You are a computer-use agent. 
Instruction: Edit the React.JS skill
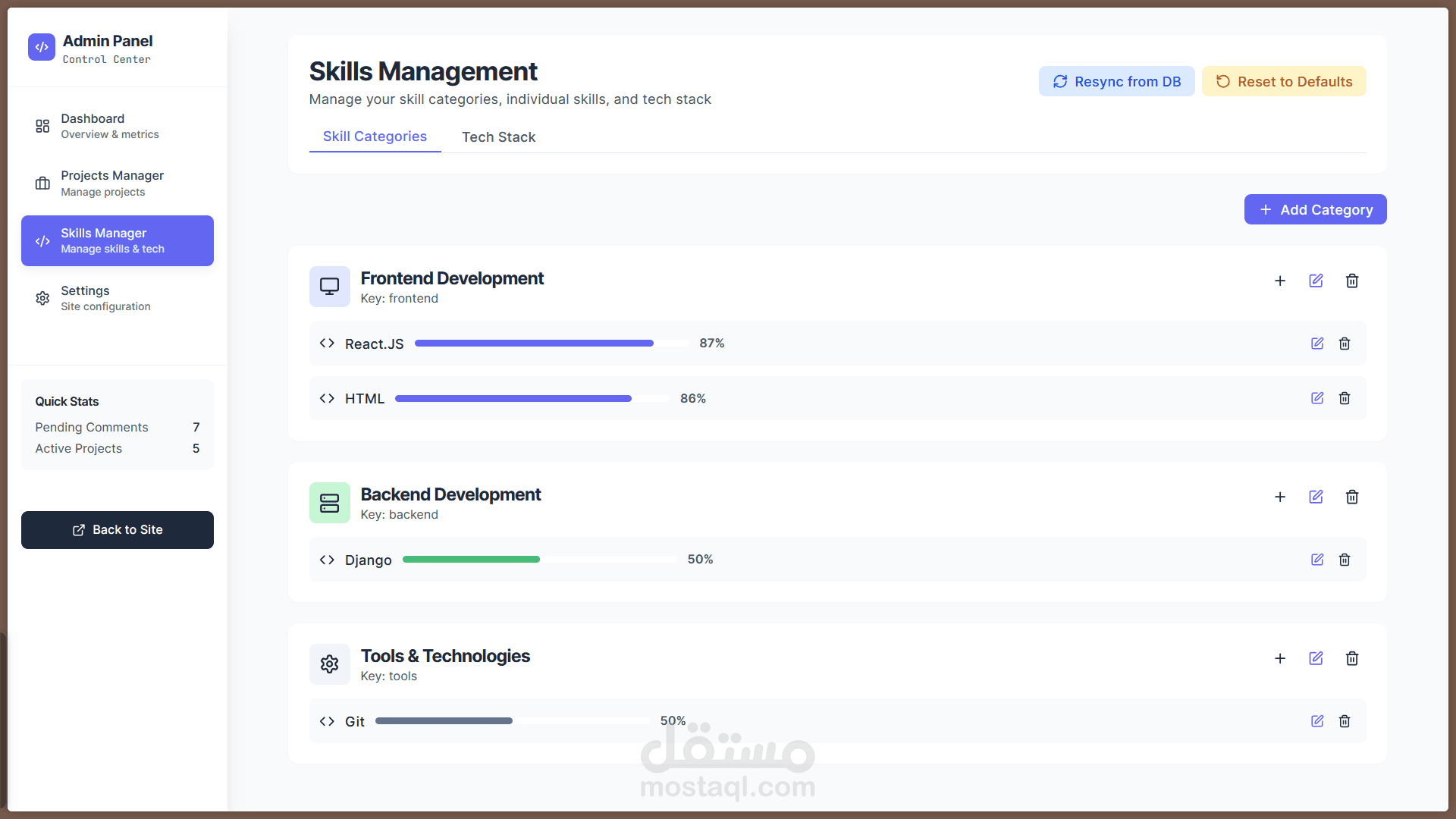pos(1317,344)
